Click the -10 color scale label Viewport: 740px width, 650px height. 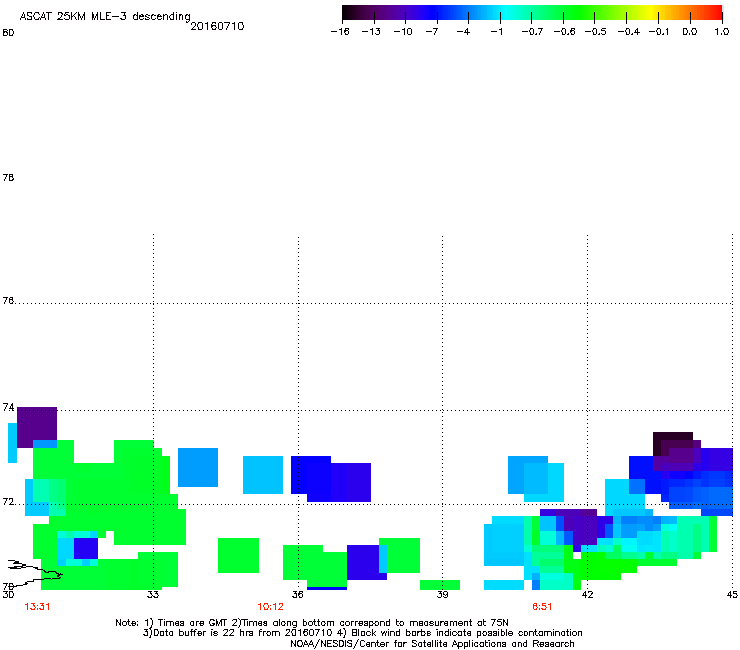tap(403, 32)
